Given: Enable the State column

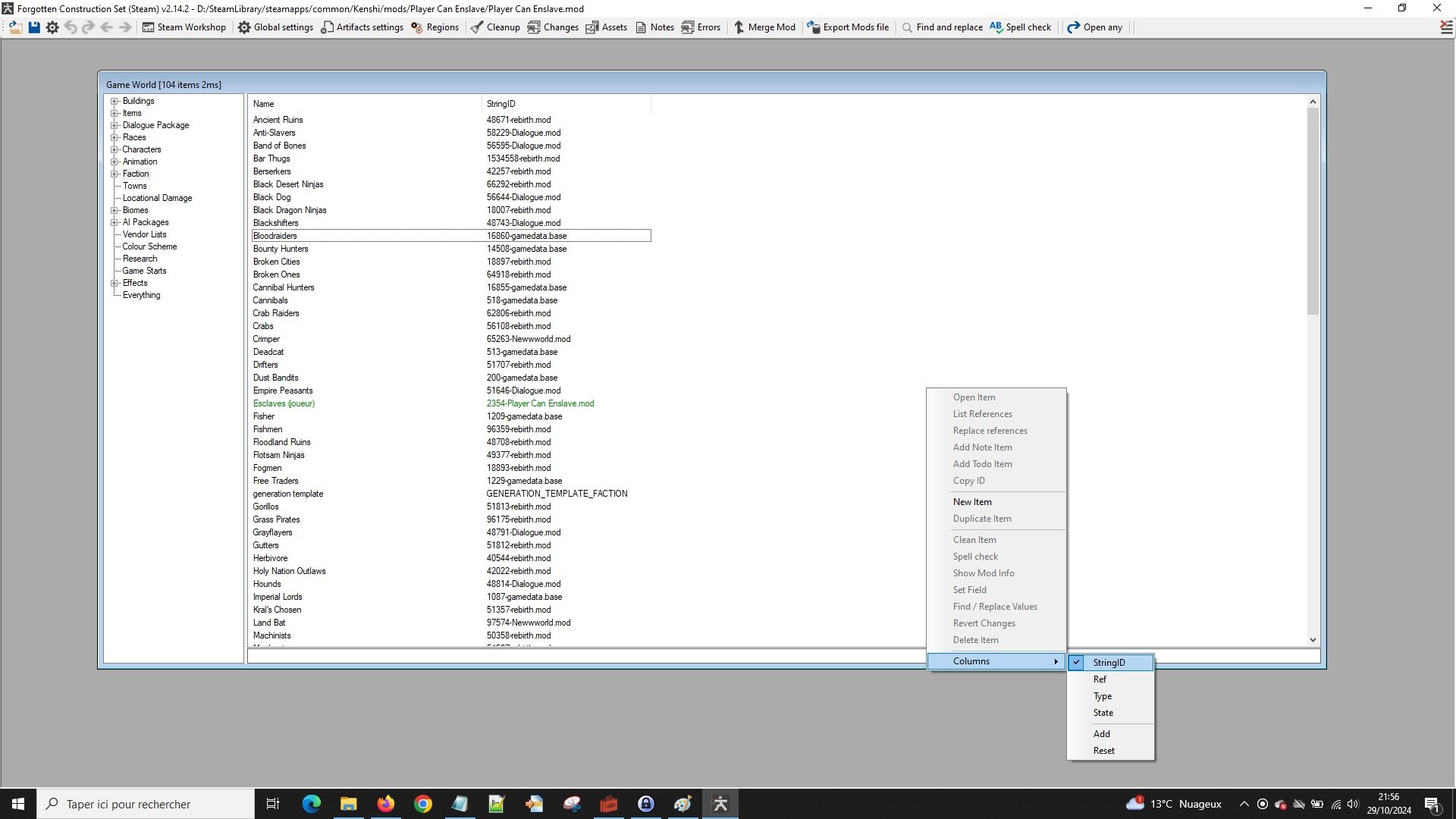Looking at the screenshot, I should 1110,713.
